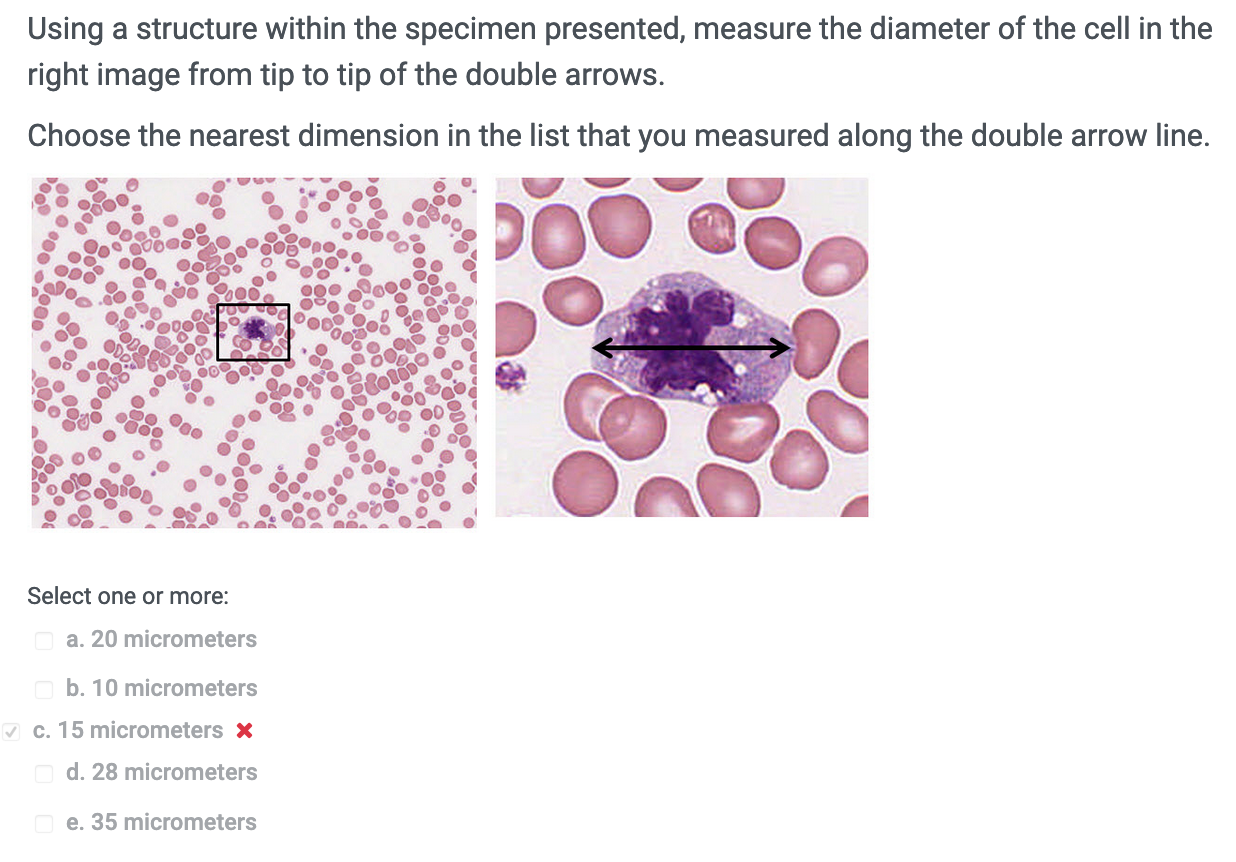This screenshot has height=862, width=1236.
Task: Select the label "e. 35 micrometers"
Action: [x=162, y=823]
